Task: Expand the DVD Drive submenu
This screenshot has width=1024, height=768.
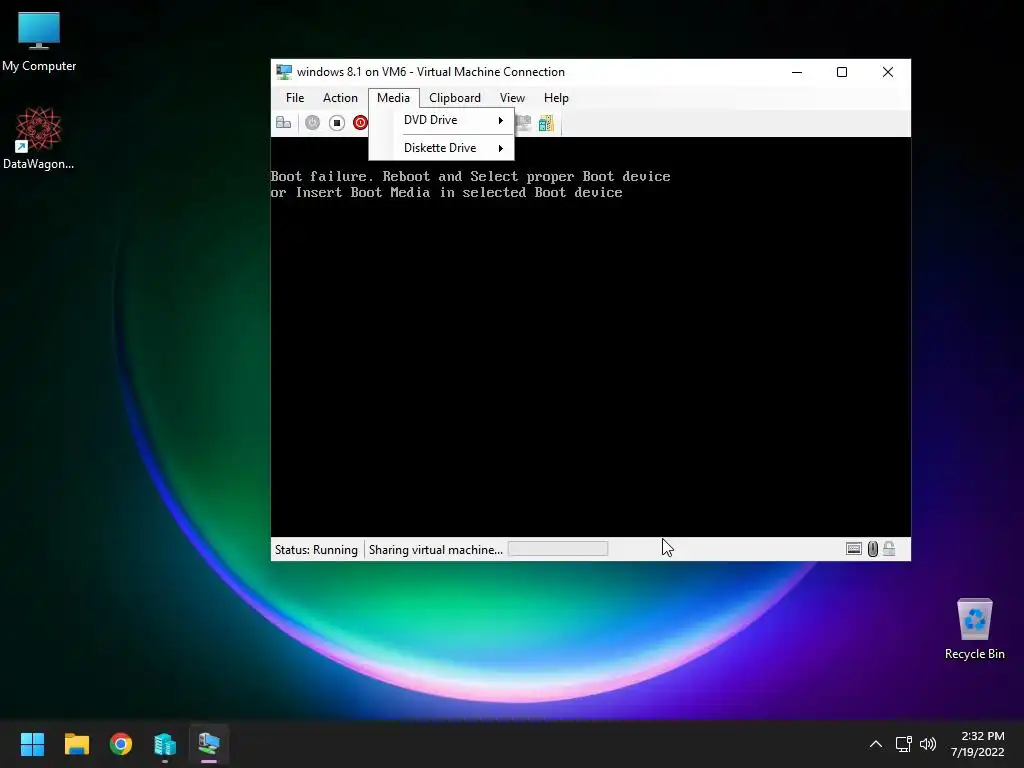Action: (x=441, y=120)
